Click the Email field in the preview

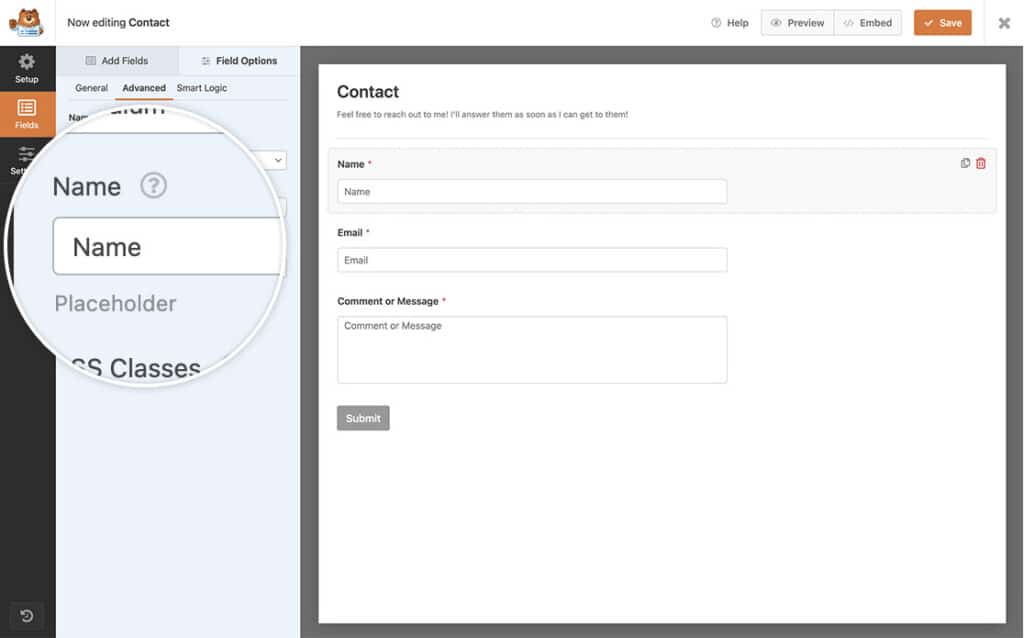531,259
